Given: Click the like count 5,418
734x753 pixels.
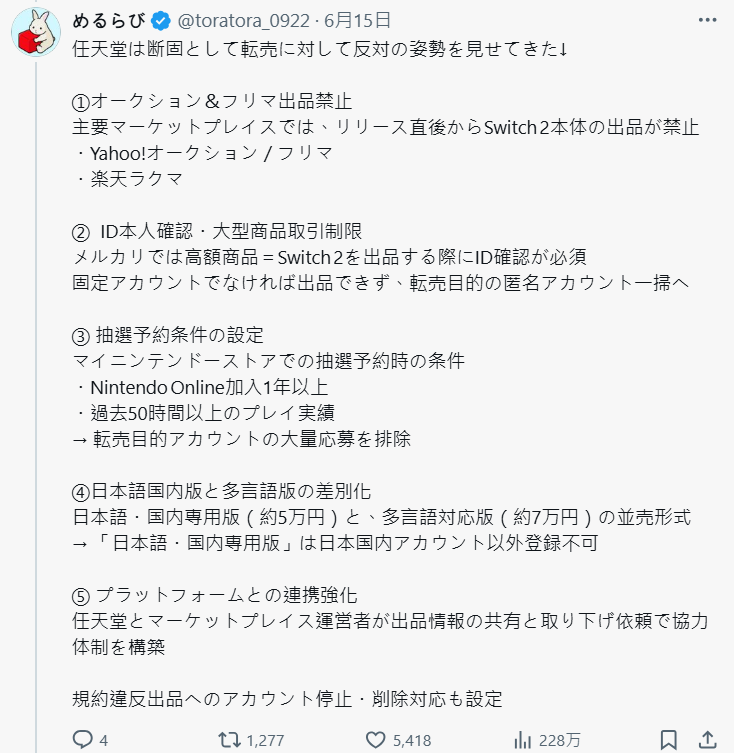Looking at the screenshot, I should 412,741.
